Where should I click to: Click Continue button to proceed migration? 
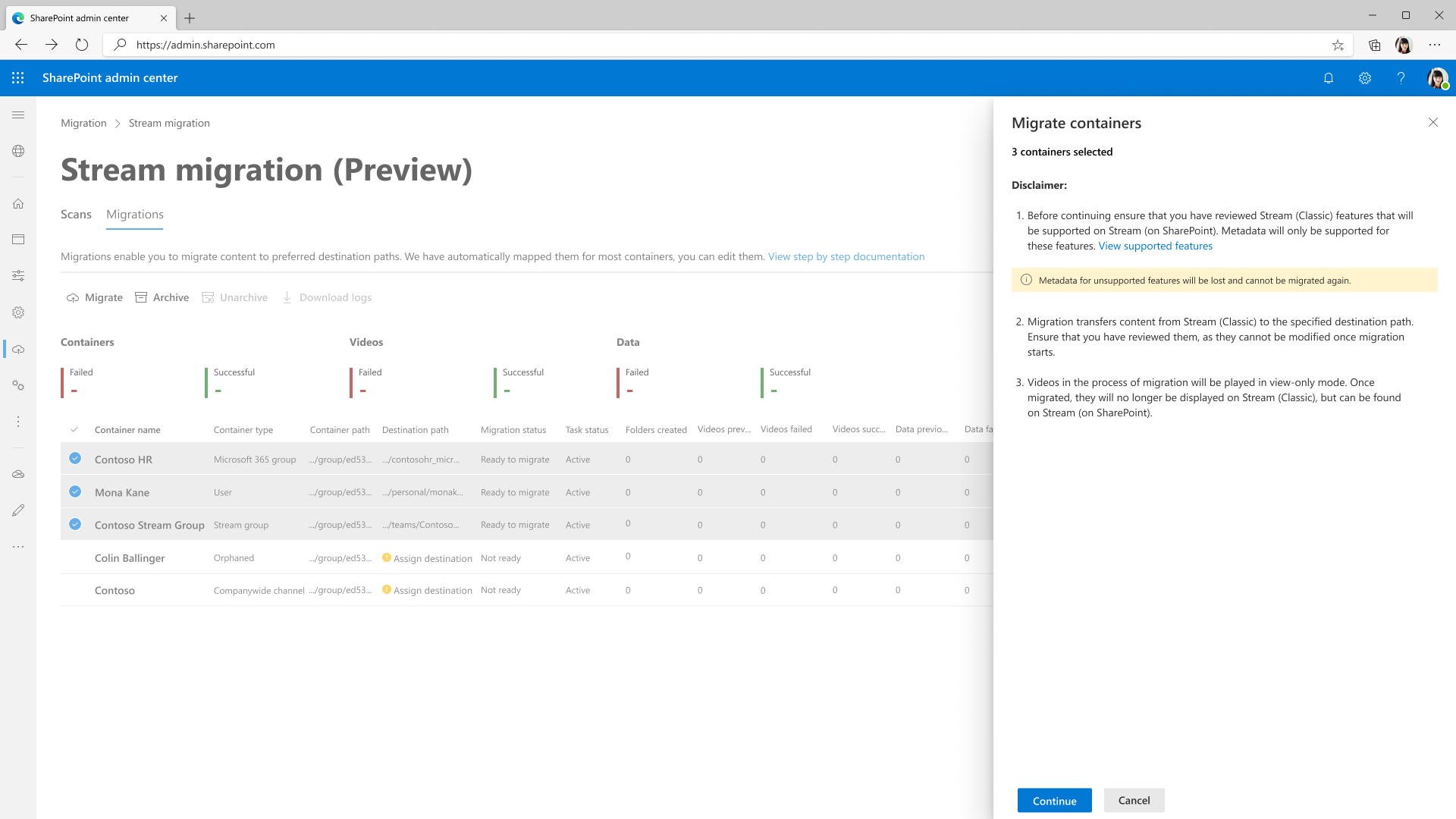(x=1054, y=800)
